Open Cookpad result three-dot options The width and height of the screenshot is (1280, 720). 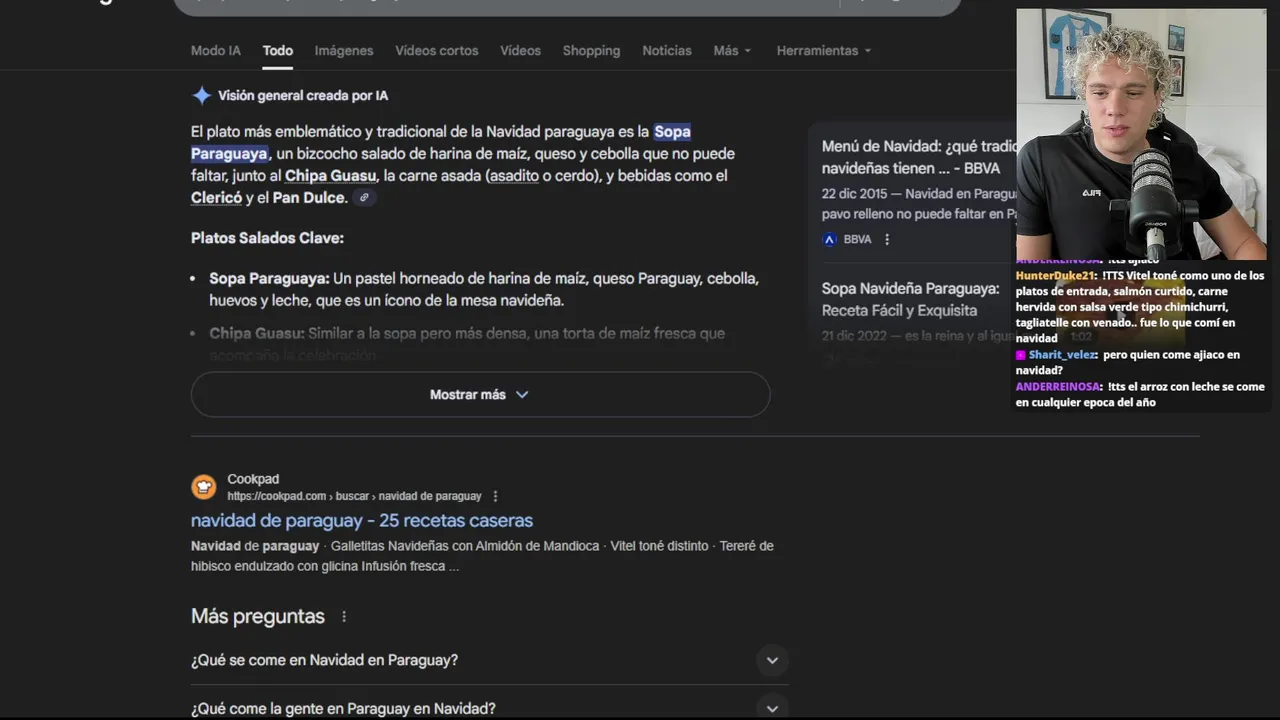[x=495, y=496]
